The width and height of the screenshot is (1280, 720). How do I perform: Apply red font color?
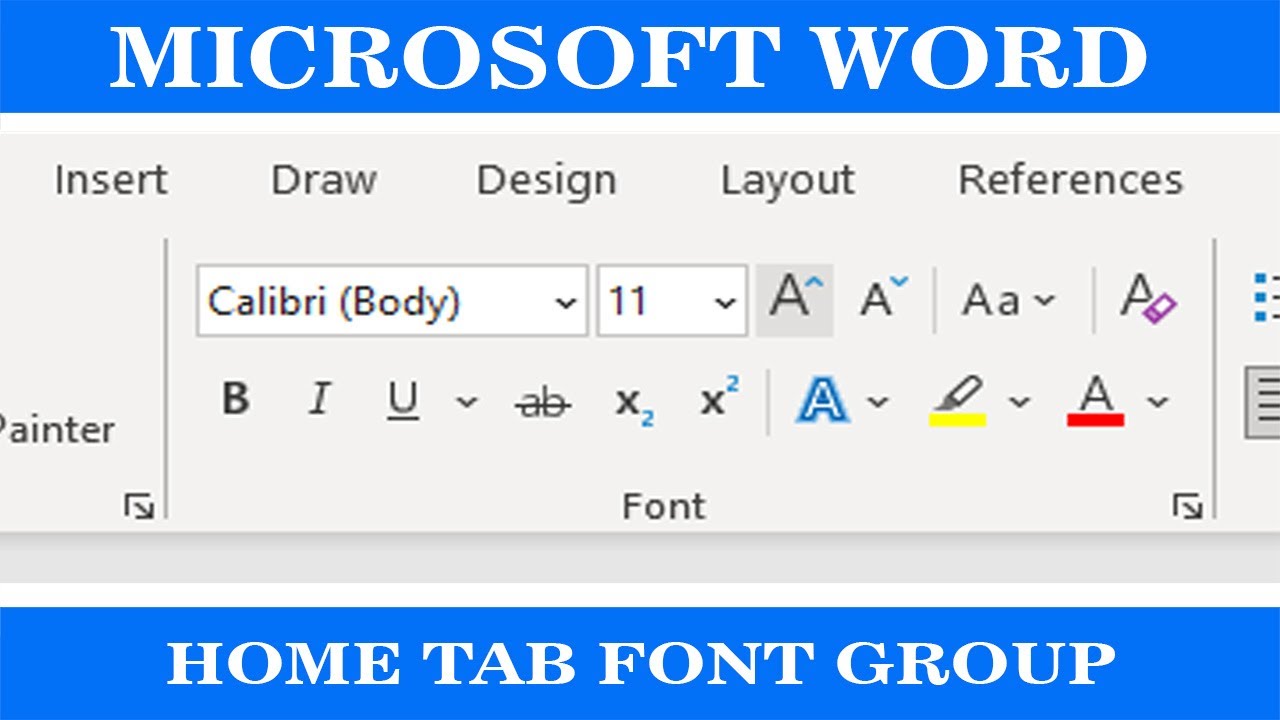[1096, 401]
